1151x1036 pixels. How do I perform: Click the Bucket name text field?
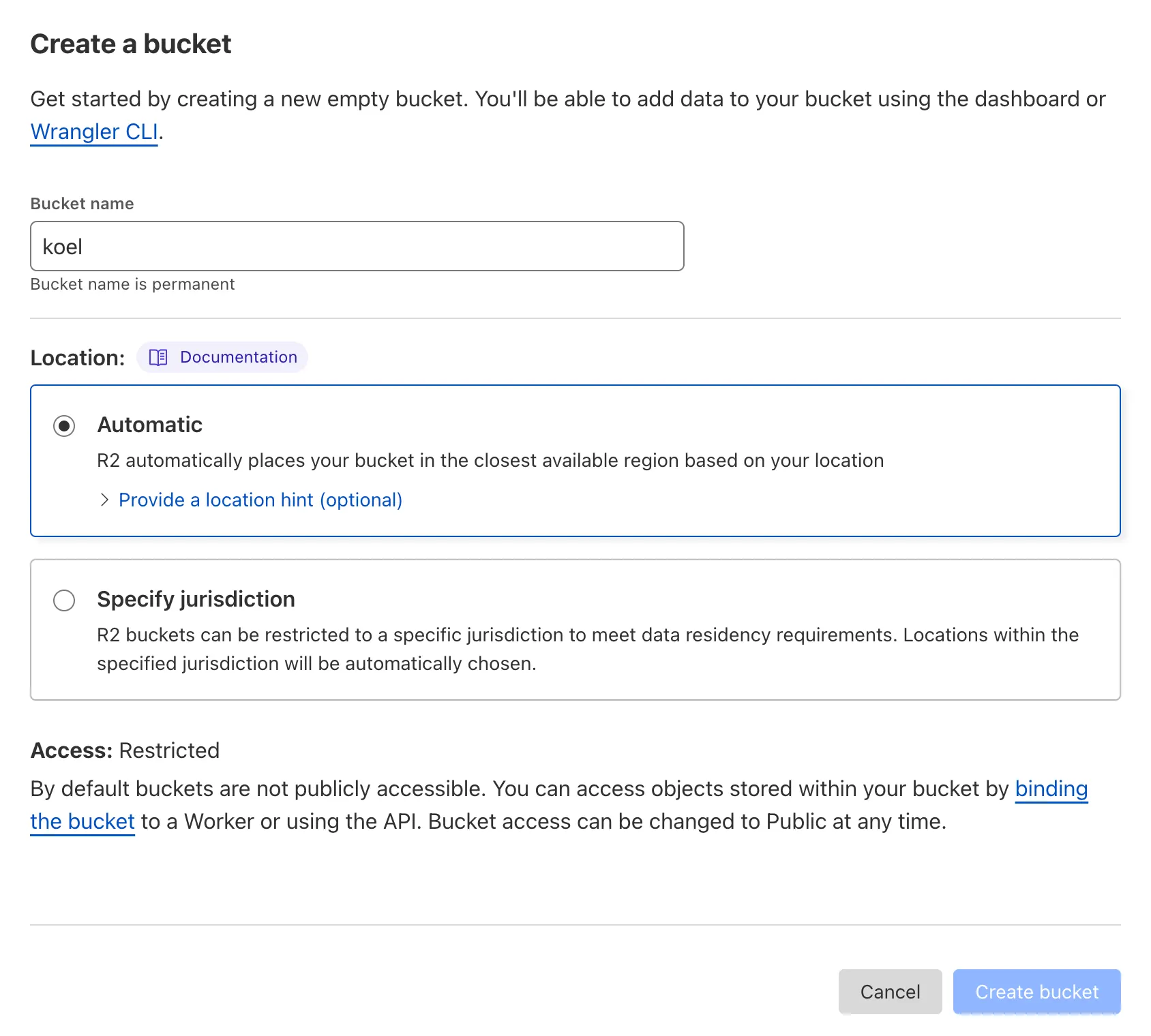357,246
